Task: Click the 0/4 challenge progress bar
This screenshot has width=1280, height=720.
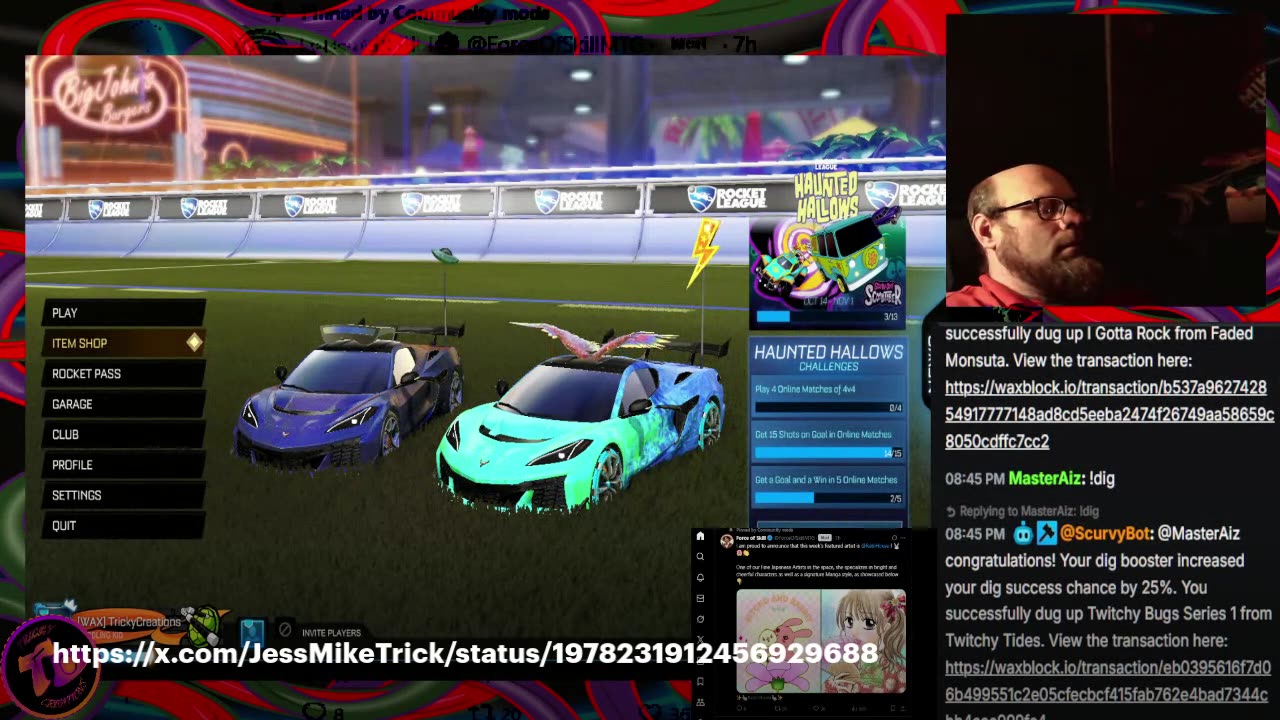Action: [x=828, y=407]
